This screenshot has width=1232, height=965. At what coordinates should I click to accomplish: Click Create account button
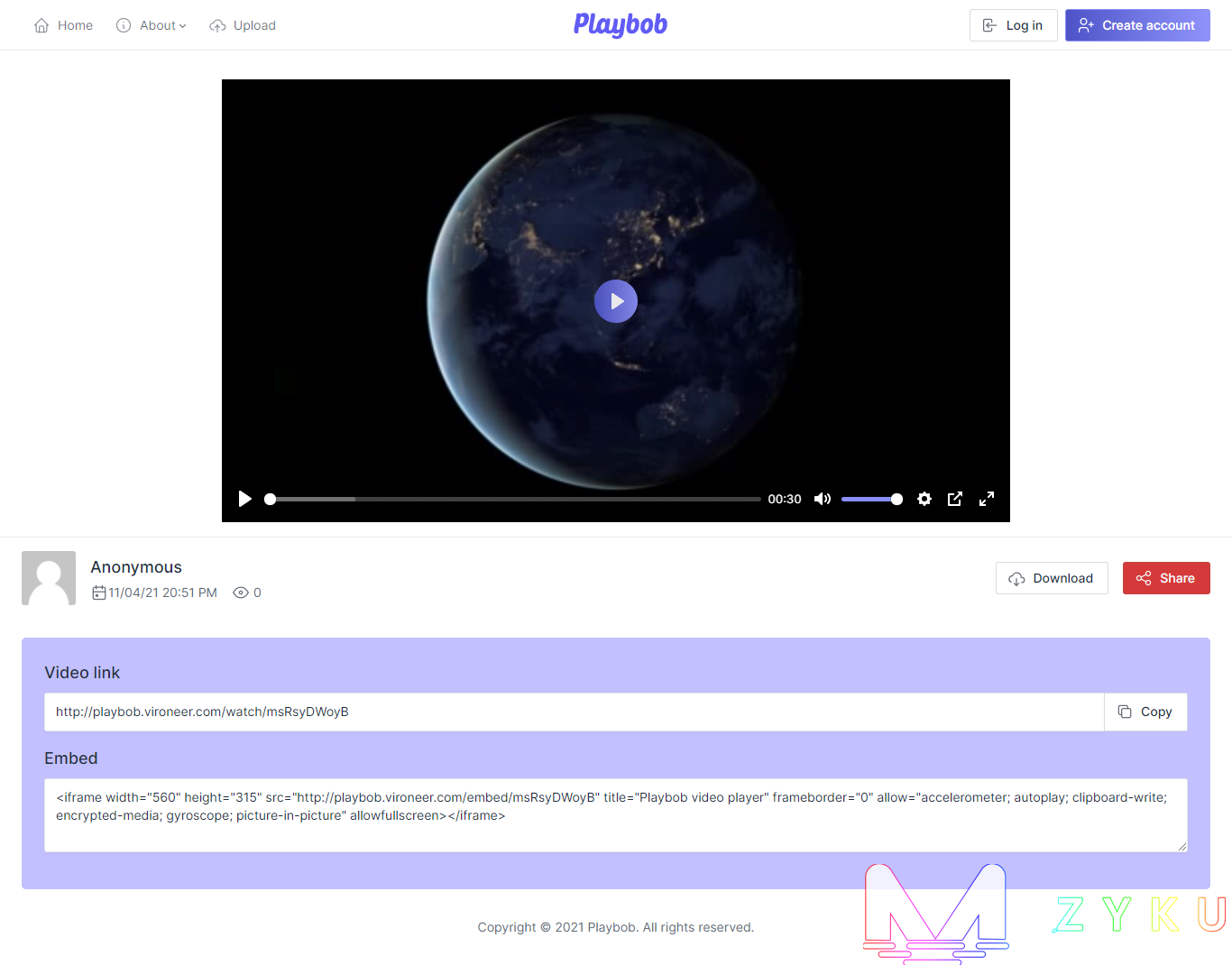coord(1137,25)
